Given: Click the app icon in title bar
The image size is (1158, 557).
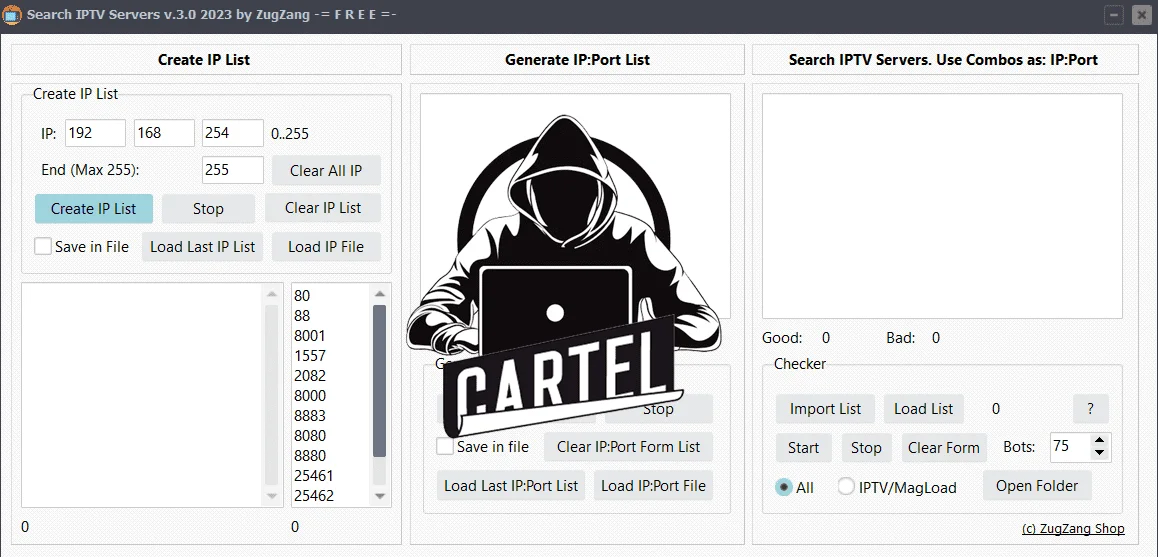Looking at the screenshot, I should point(12,15).
